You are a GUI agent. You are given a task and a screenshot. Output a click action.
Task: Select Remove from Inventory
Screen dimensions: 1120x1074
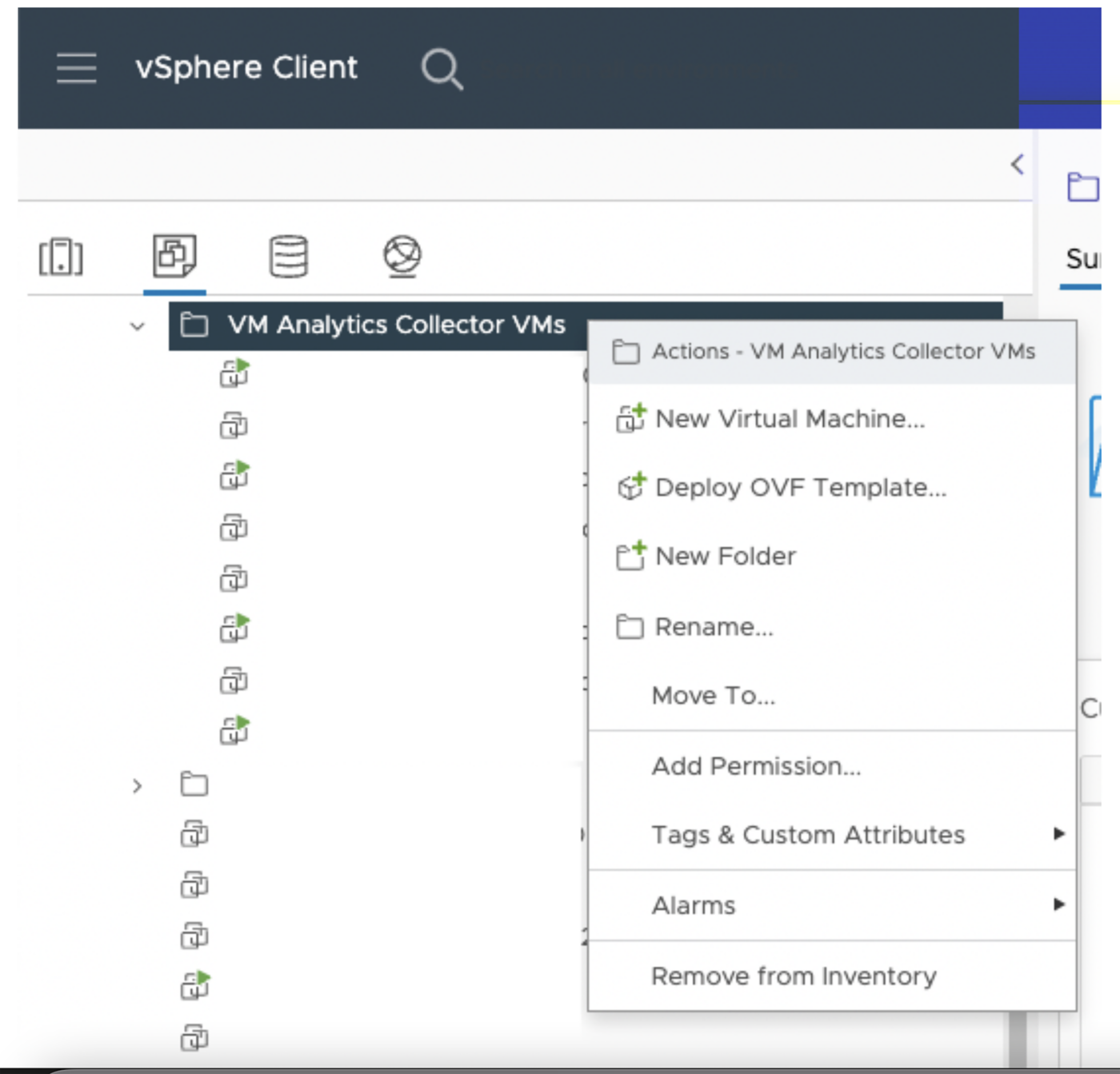pyautogui.click(x=832, y=976)
